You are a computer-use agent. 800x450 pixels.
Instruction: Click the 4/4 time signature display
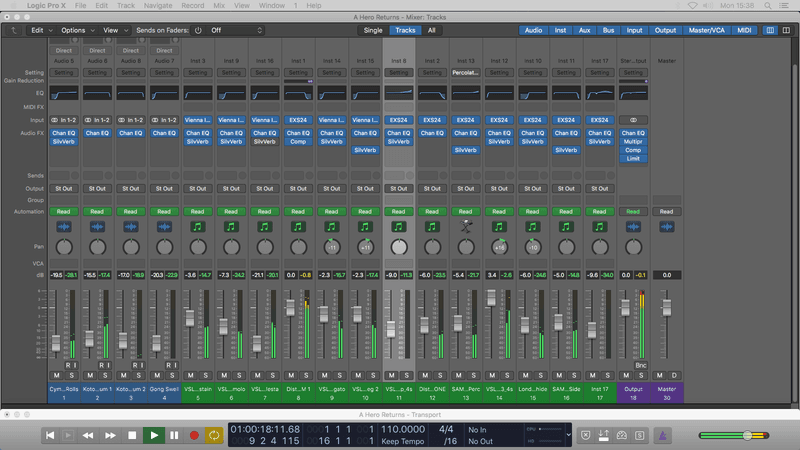pos(446,430)
